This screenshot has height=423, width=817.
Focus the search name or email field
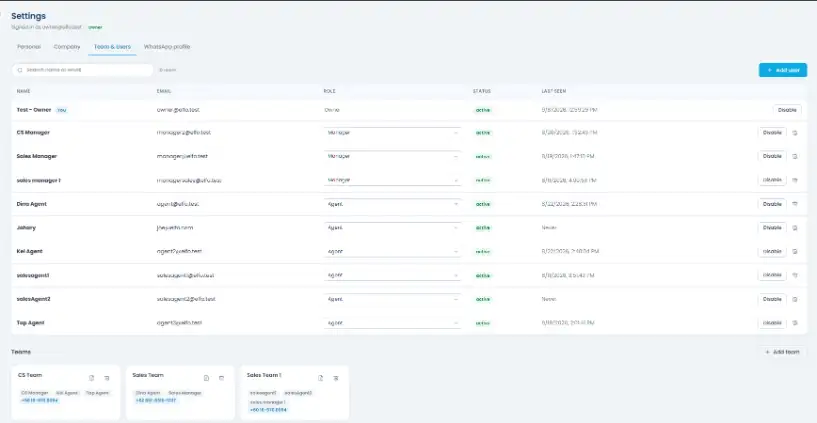[82, 70]
